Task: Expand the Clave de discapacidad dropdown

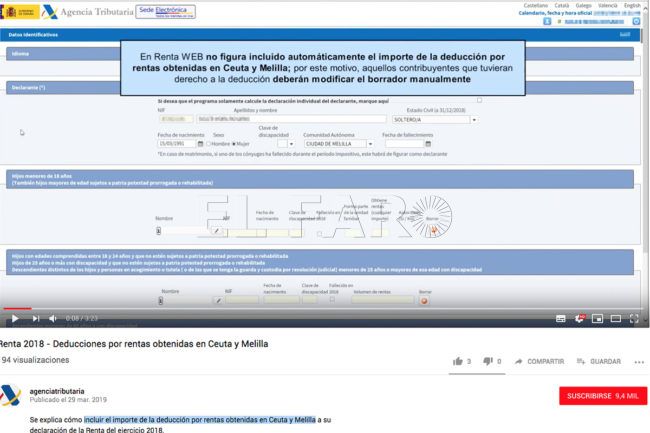Action: point(286,144)
